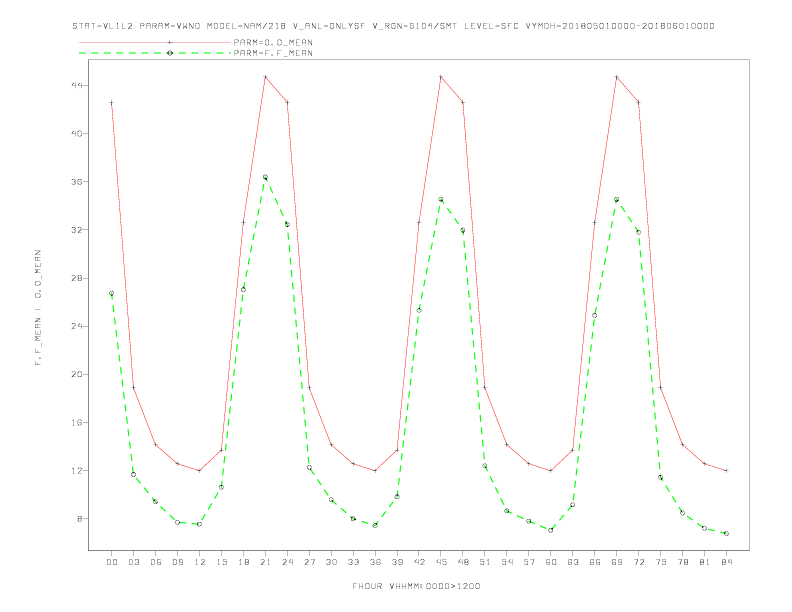Click x-axis tick label 75
The height and width of the screenshot is (612, 792).
(661, 562)
